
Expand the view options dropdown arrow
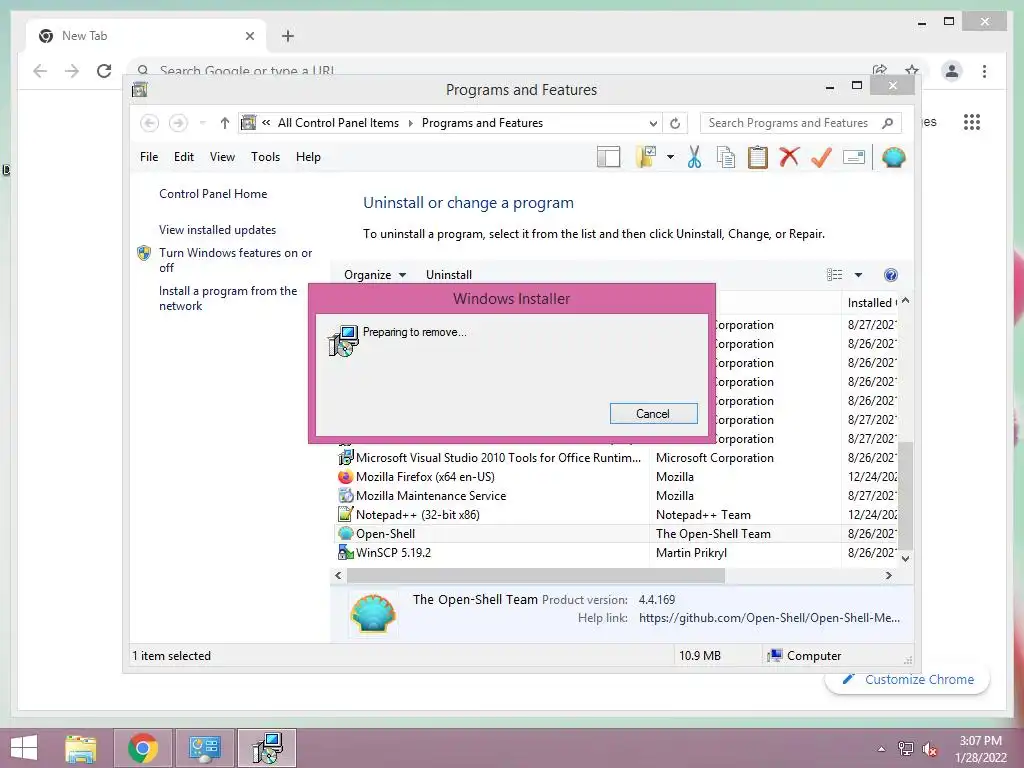point(858,275)
